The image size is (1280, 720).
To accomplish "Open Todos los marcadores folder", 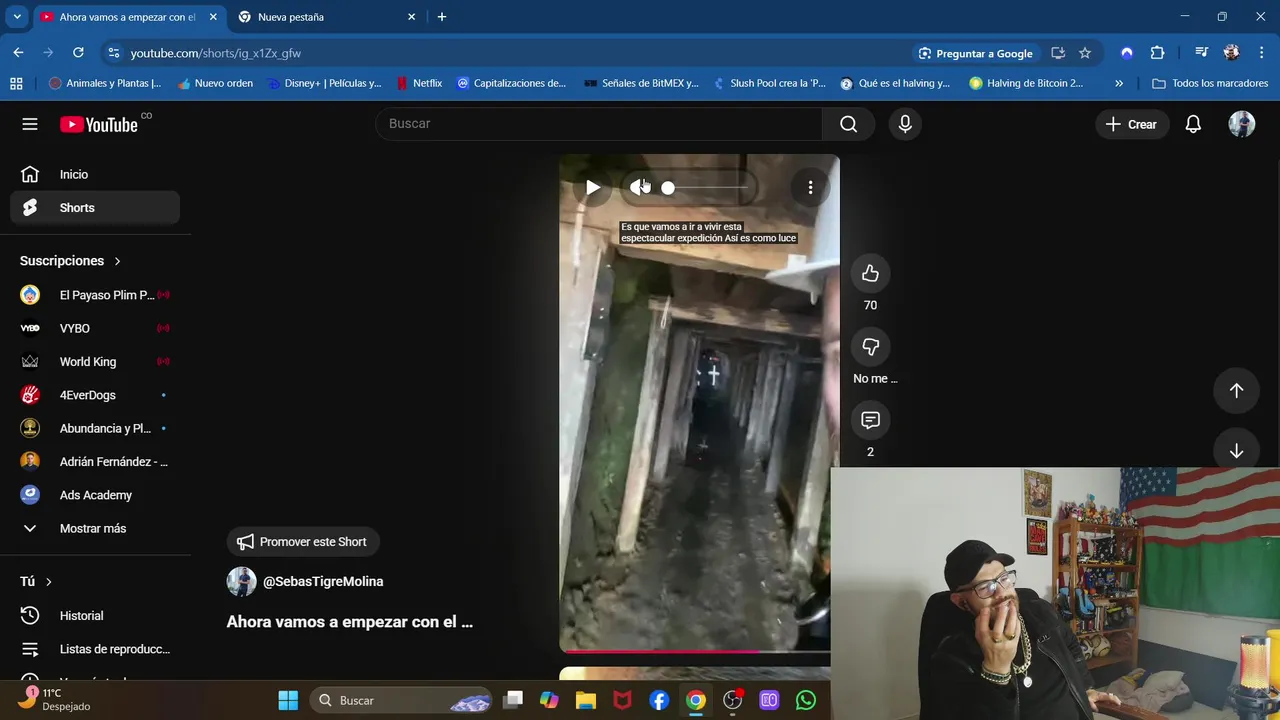I will [1210, 83].
